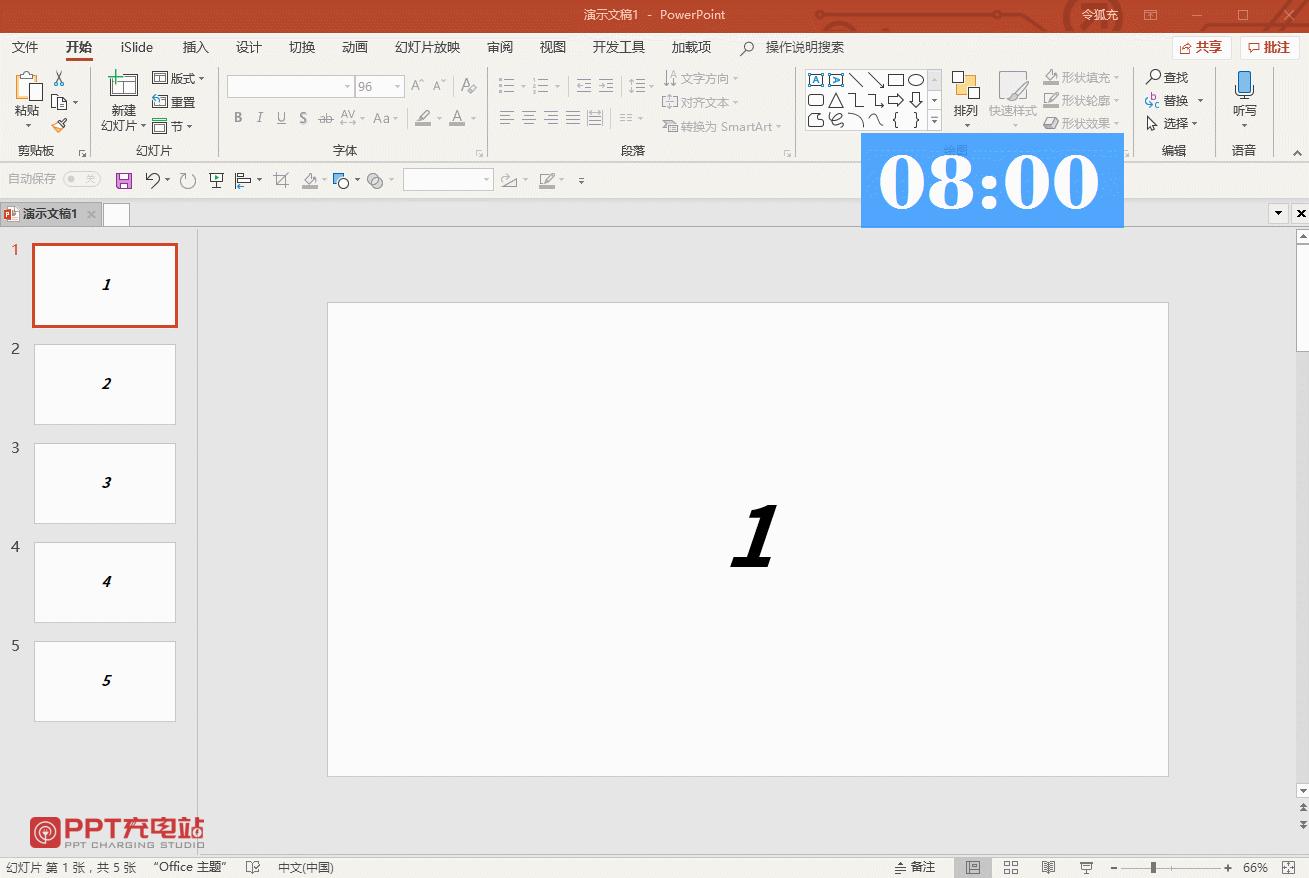1309x878 pixels.
Task: Click the 共享 share button
Action: coord(1201,47)
